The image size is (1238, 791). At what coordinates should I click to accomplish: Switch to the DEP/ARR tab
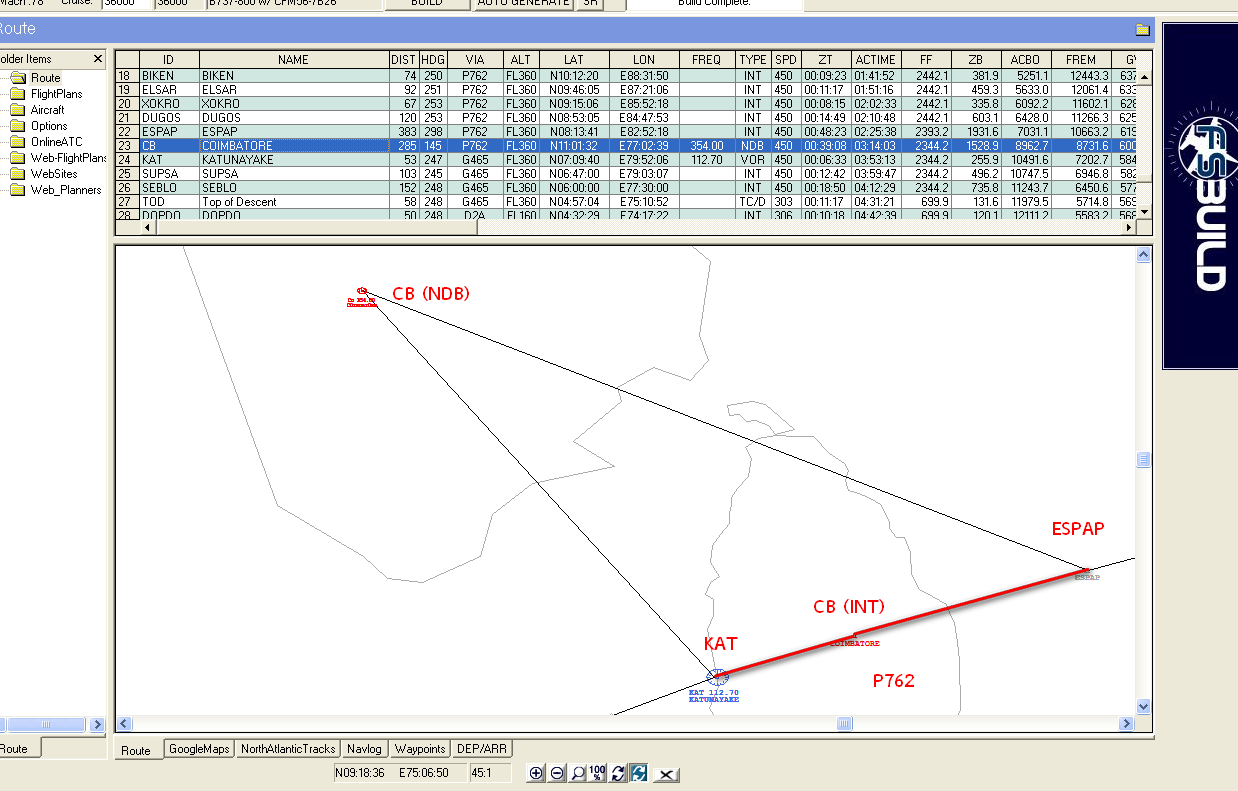tap(482, 749)
